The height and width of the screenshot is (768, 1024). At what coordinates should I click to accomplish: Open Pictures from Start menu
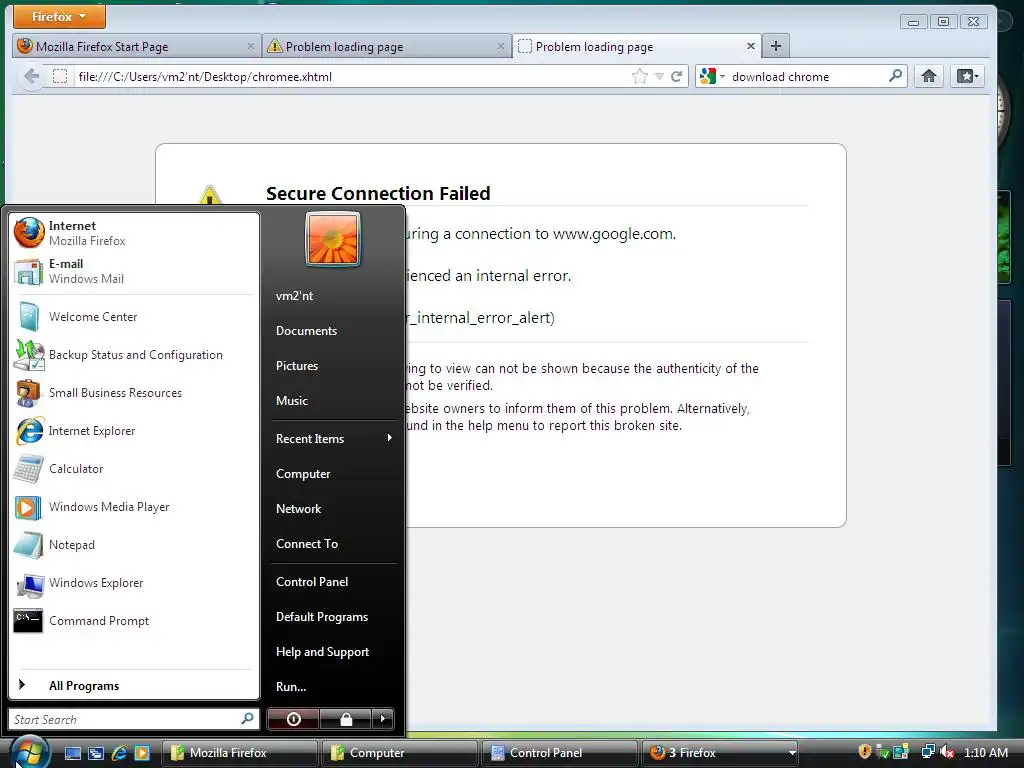(333, 366)
